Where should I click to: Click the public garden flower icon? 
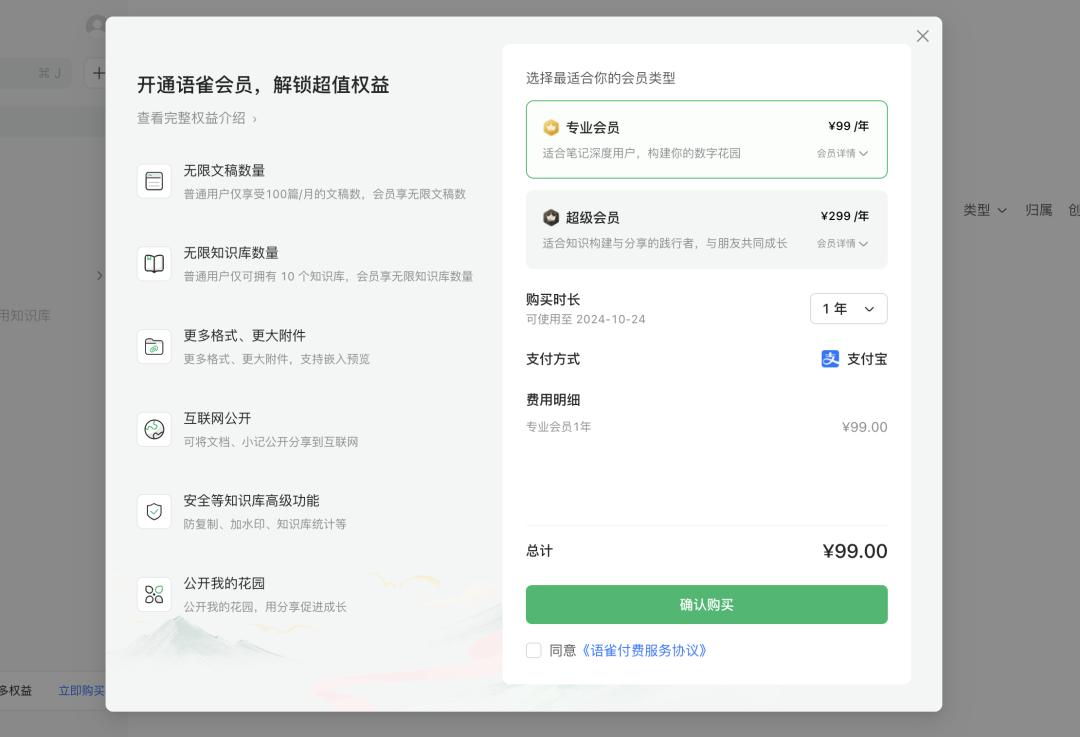pyautogui.click(x=154, y=594)
